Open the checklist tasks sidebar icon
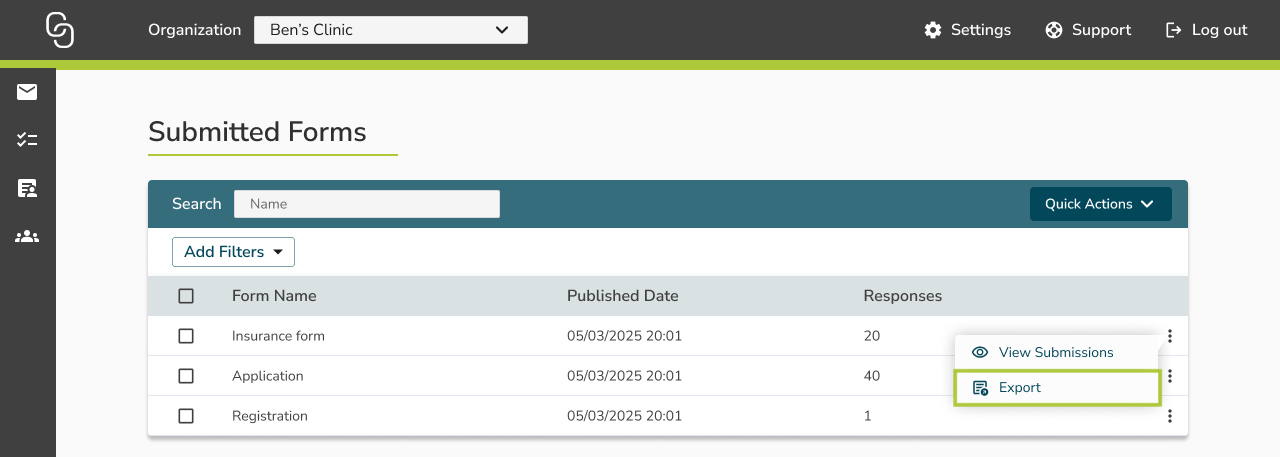The image size is (1280, 457). pos(27,140)
